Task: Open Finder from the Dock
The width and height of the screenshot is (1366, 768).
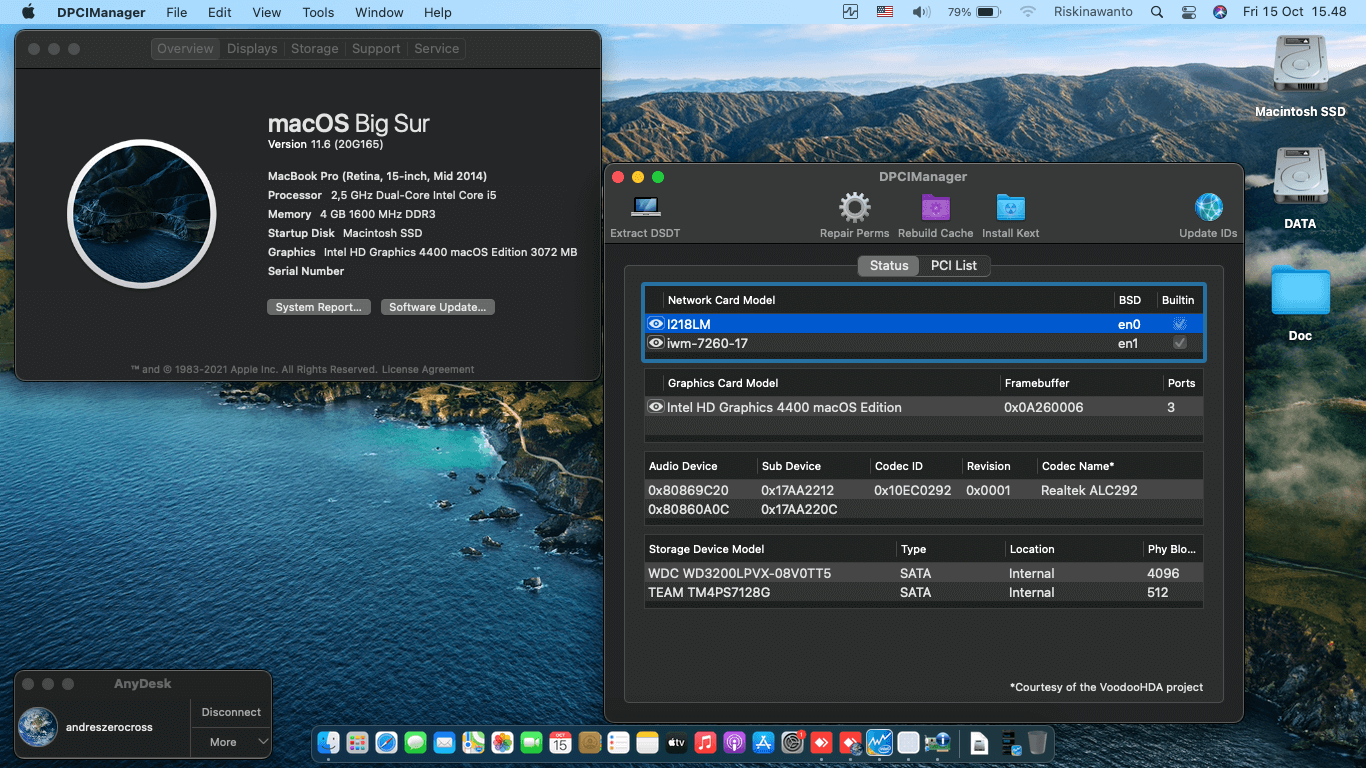Action: (329, 742)
